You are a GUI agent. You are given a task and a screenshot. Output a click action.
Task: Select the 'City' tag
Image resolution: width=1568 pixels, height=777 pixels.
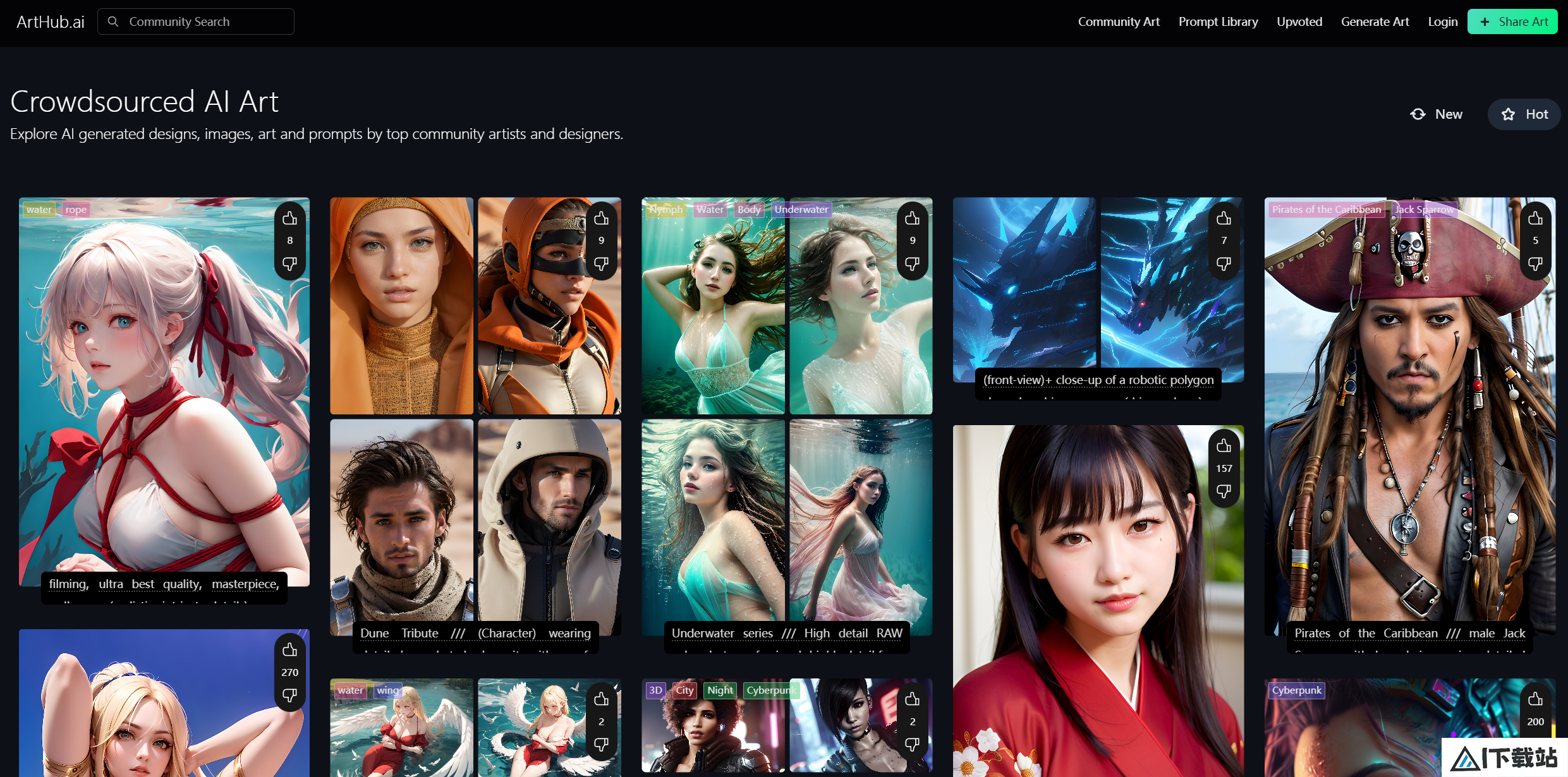point(684,690)
